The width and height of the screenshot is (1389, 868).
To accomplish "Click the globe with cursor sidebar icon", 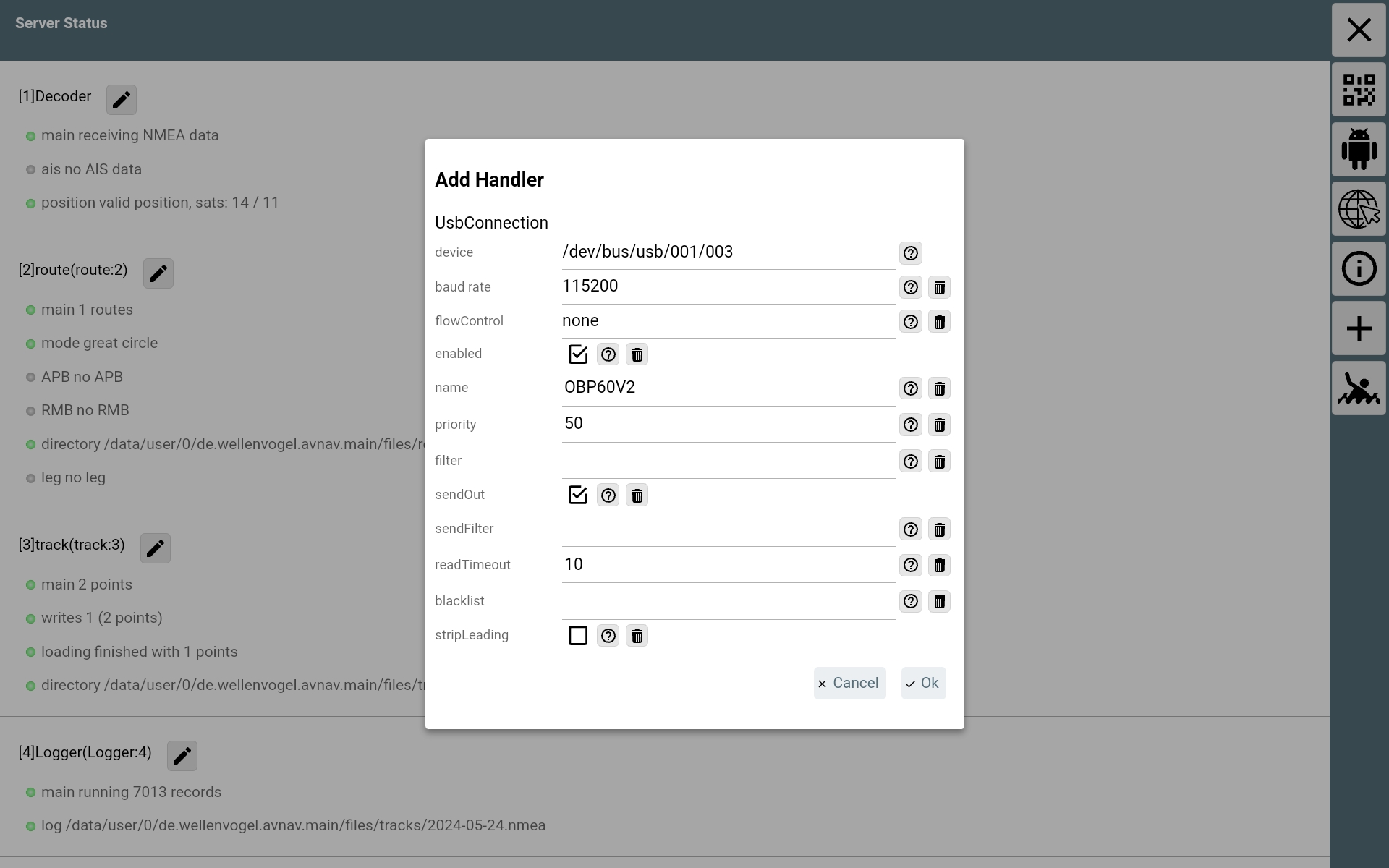I will tap(1359, 209).
